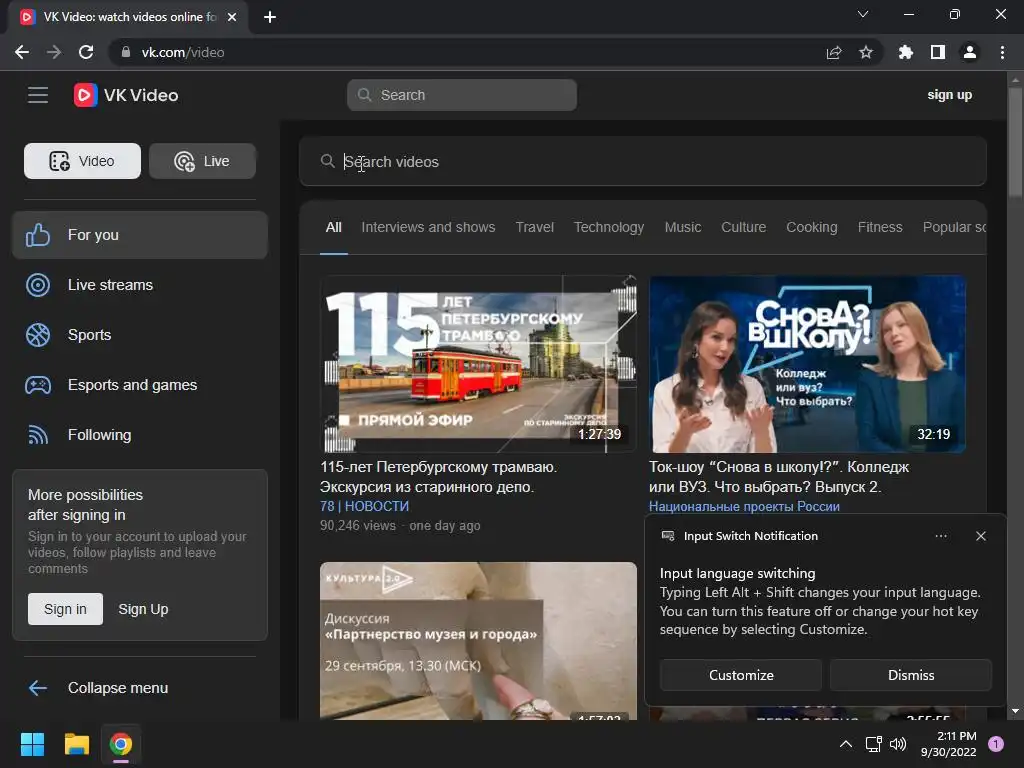Viewport: 1024px width, 768px height.
Task: Switch to the Technology tab
Action: pos(609,227)
